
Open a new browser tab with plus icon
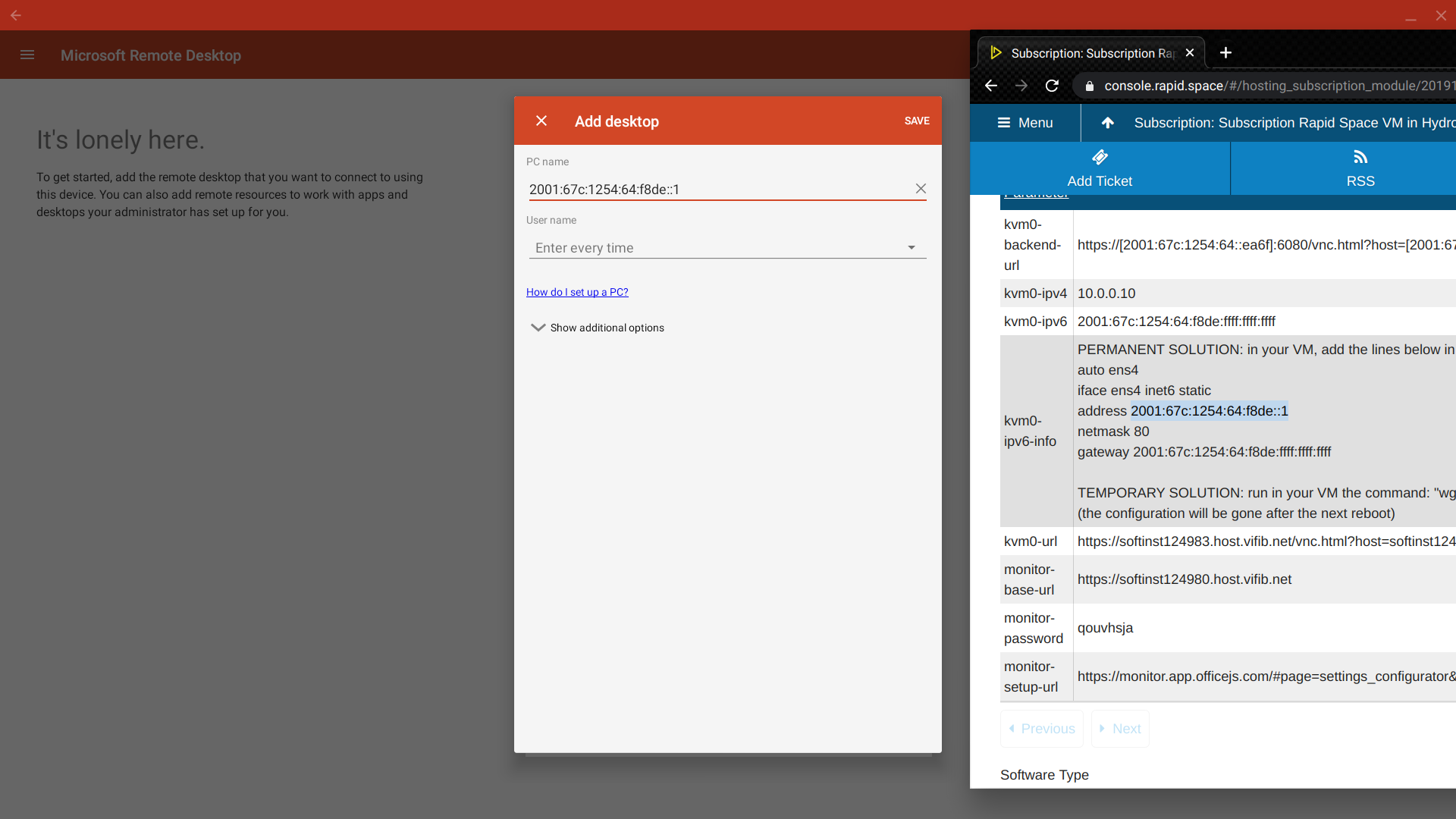coord(1225,53)
